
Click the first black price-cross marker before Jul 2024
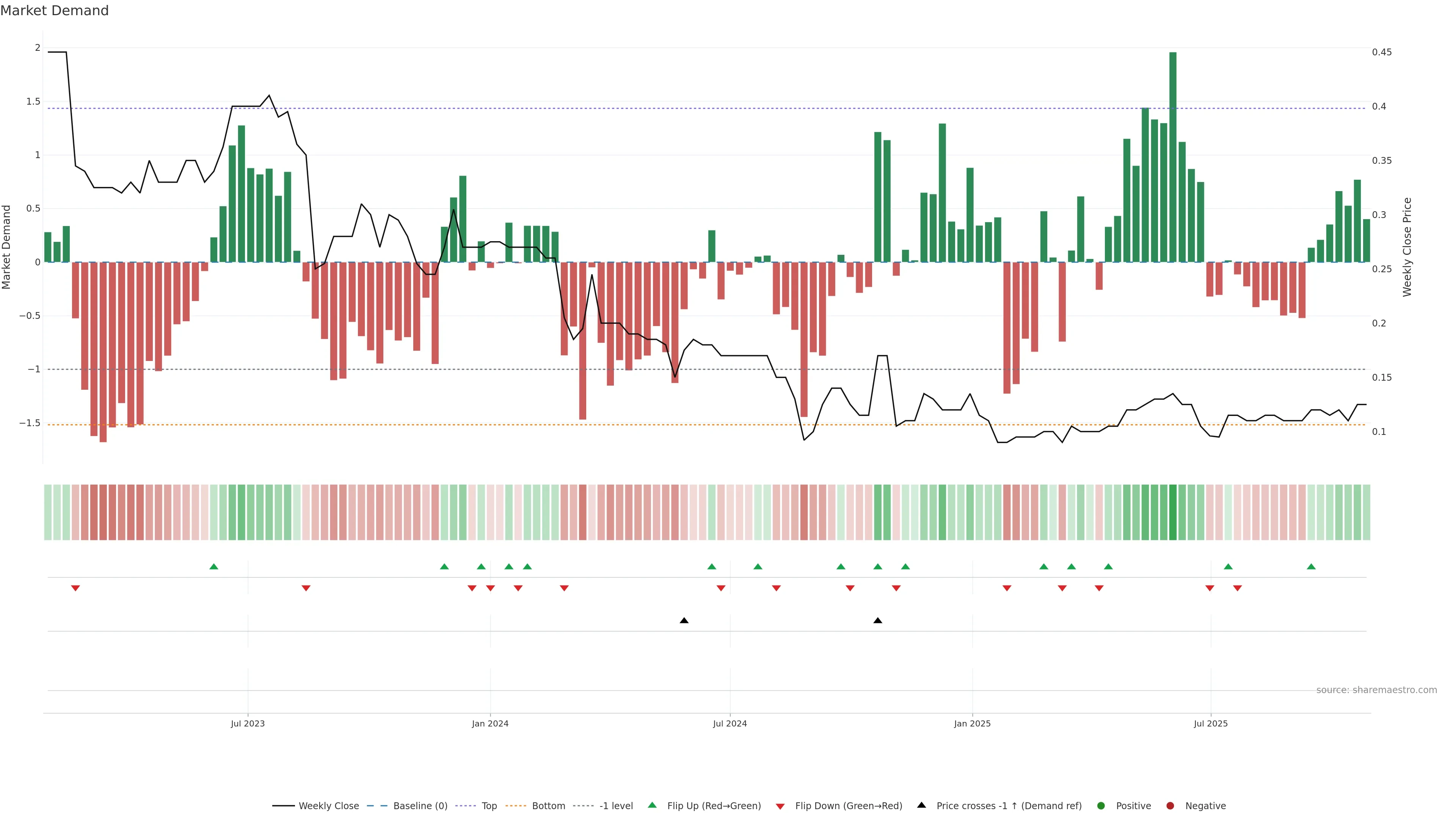tap(684, 621)
